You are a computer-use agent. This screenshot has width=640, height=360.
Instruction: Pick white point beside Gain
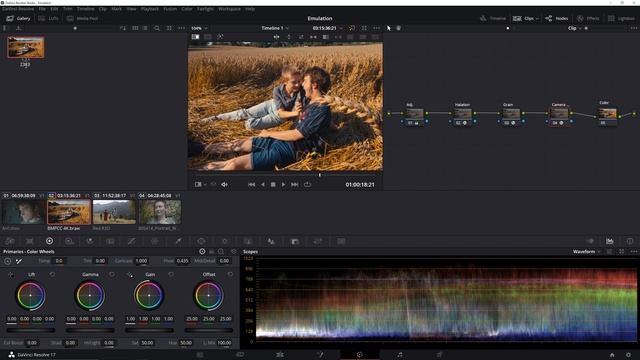click(130, 275)
